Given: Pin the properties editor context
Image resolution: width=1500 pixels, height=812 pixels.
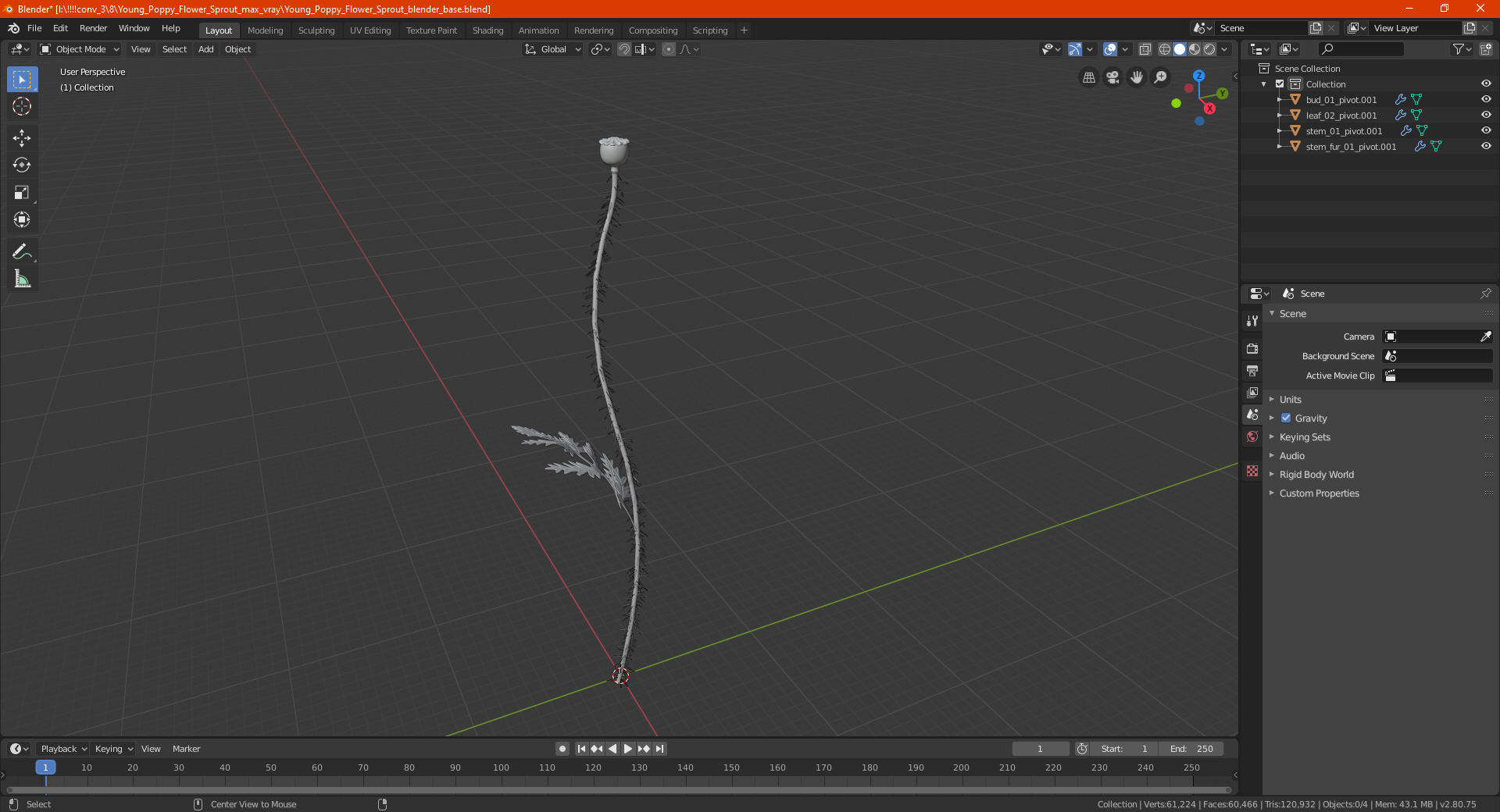Looking at the screenshot, I should (x=1485, y=294).
